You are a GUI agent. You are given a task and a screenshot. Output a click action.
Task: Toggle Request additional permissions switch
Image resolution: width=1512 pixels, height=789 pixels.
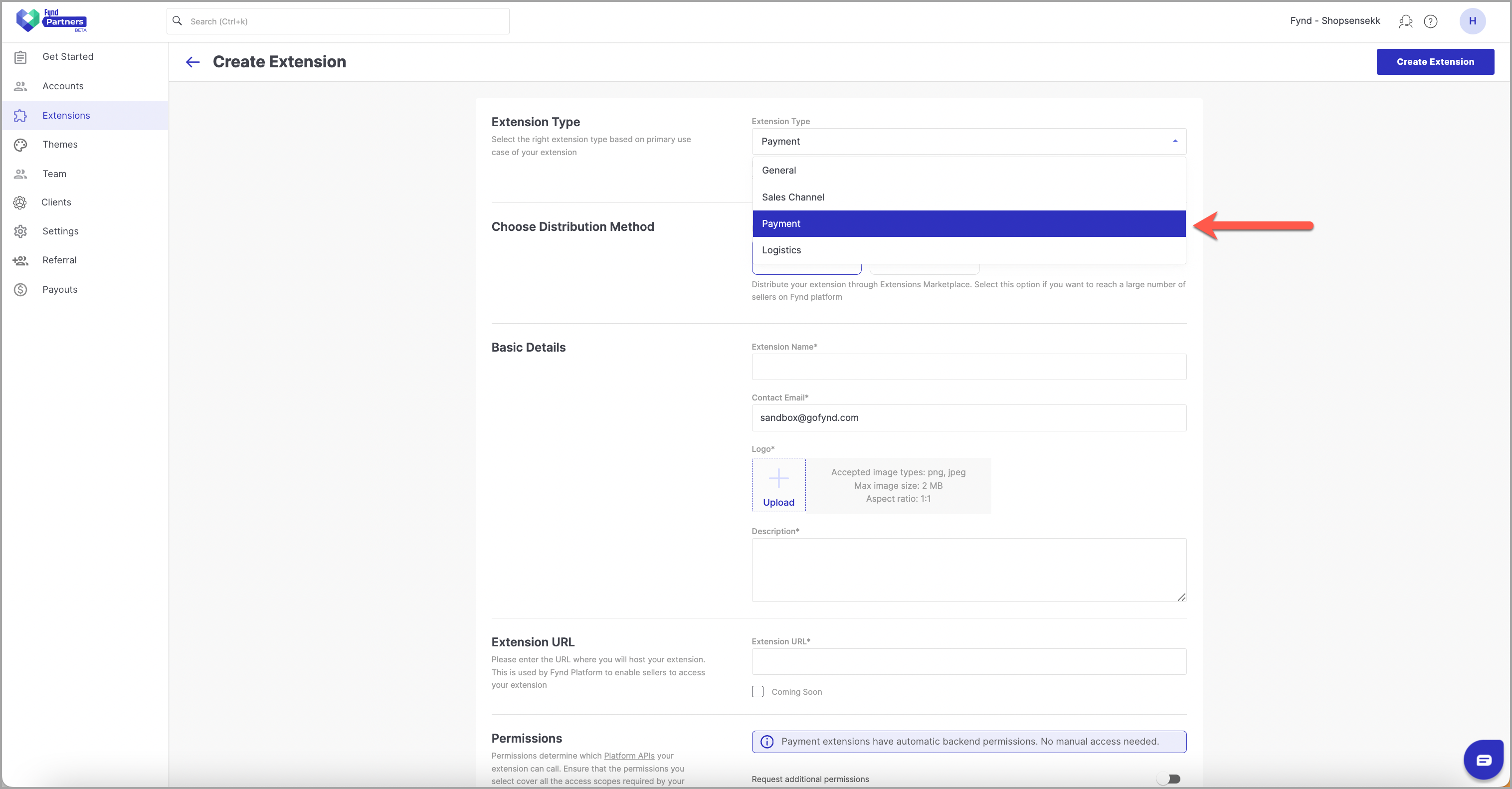(1168, 779)
